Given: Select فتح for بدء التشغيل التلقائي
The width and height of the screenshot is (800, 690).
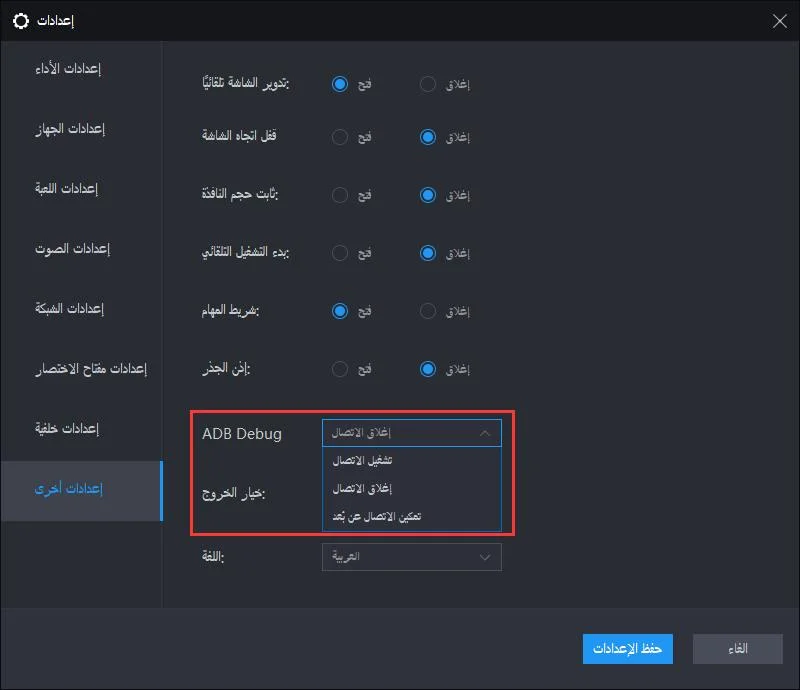Looking at the screenshot, I should (x=340, y=253).
